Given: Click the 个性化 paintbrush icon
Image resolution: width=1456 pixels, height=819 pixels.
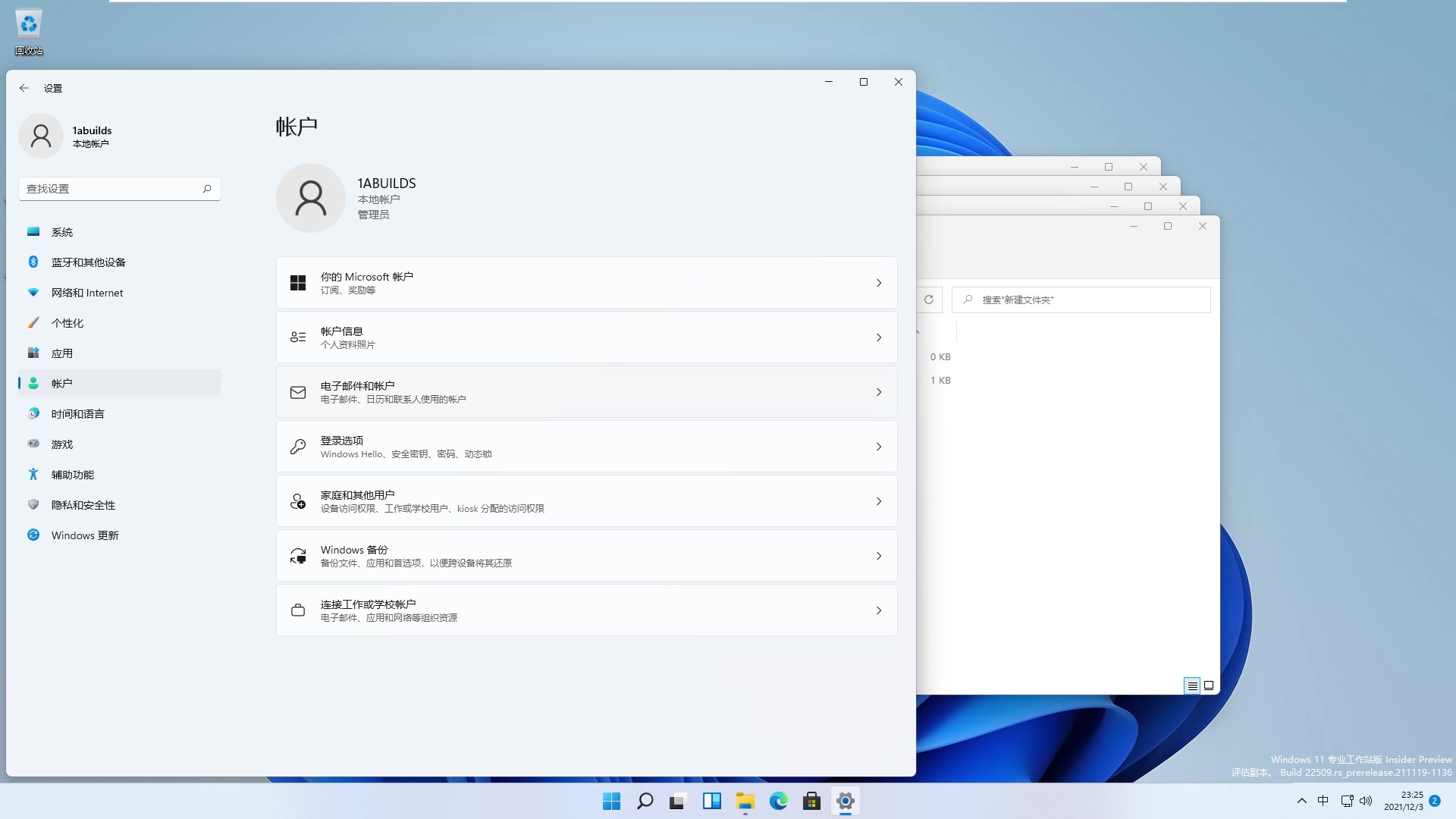Looking at the screenshot, I should [x=33, y=322].
